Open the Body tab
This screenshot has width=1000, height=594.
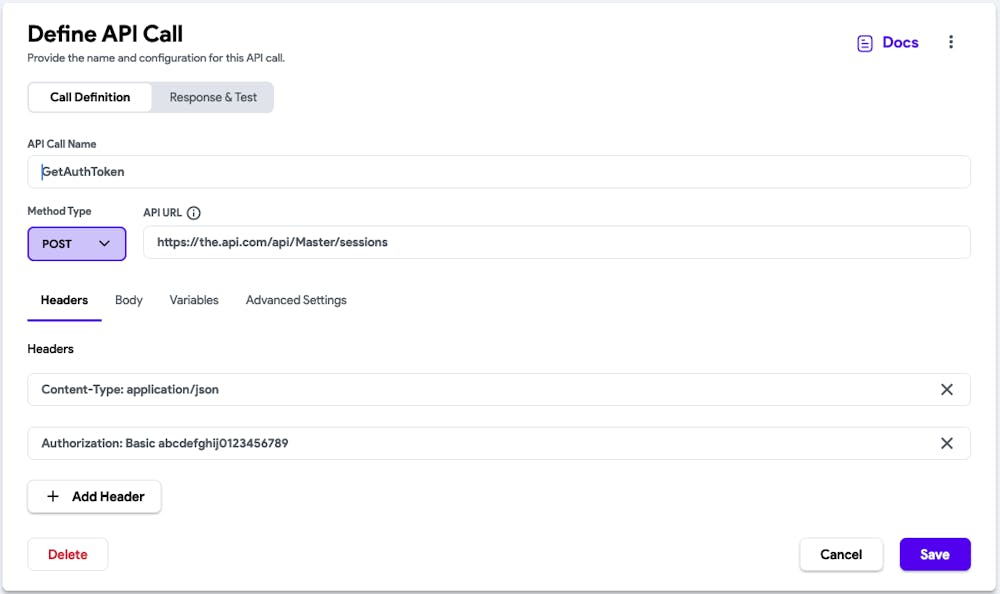[x=129, y=300]
